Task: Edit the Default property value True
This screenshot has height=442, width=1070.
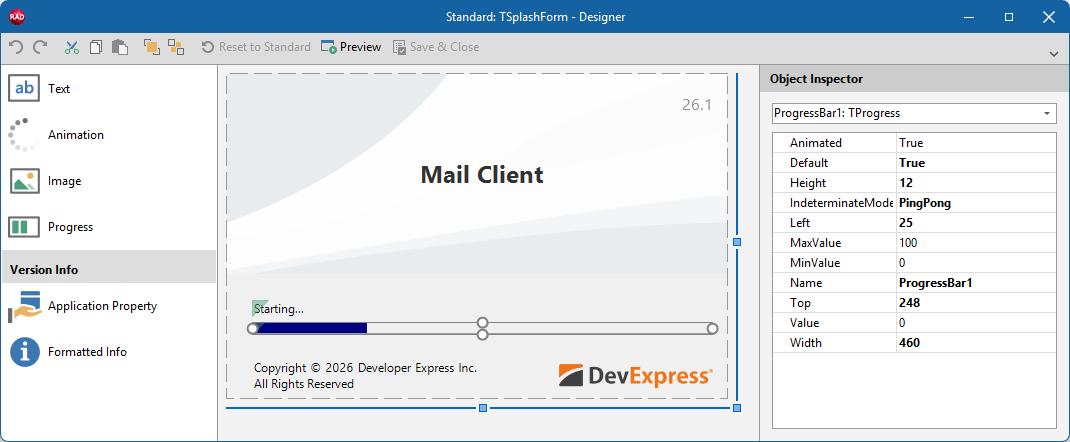Action: [x=976, y=163]
